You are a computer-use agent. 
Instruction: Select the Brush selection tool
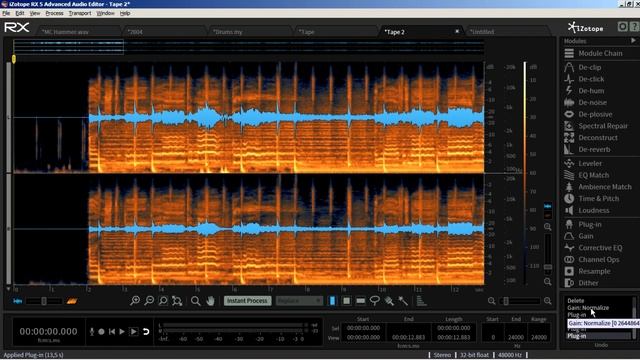tap(389, 301)
